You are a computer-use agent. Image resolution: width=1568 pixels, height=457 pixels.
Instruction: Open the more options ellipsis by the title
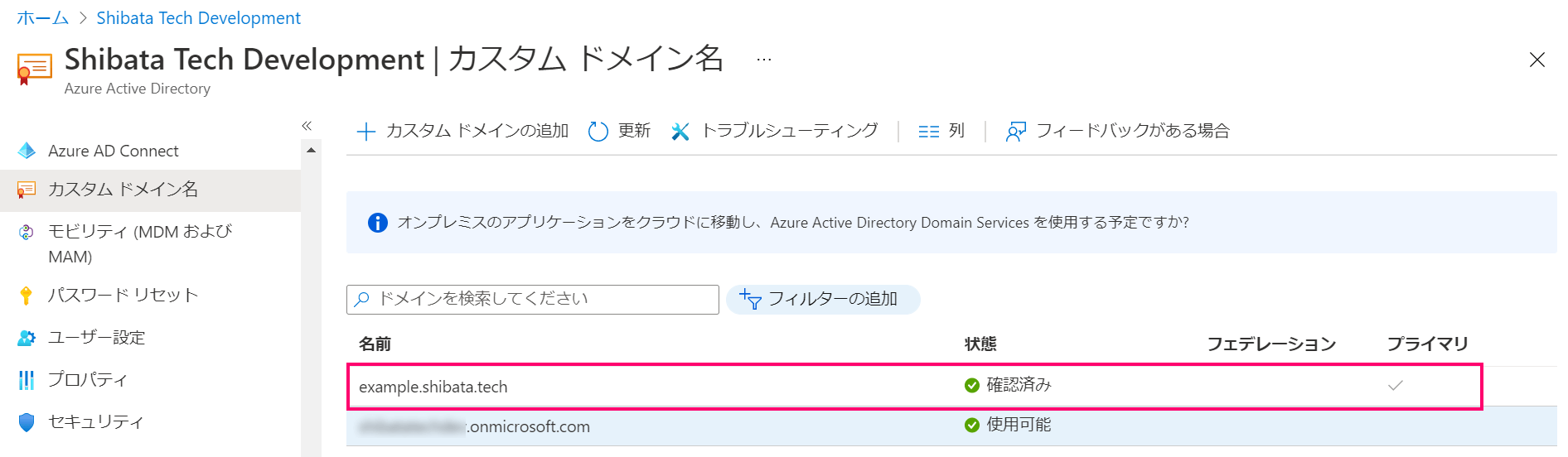coord(764,60)
